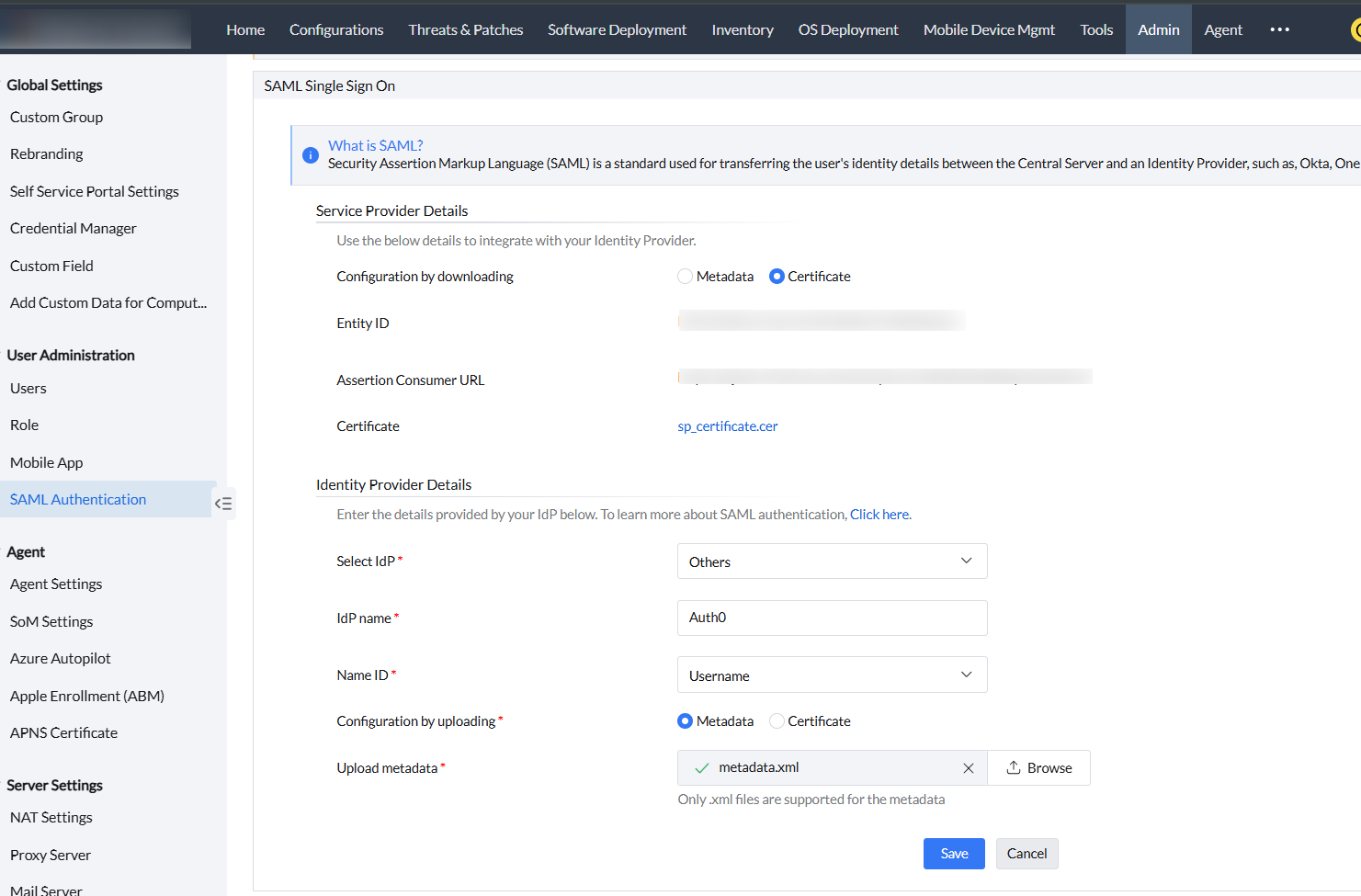
Task: Download the sp_certificate.cer file
Action: click(x=727, y=426)
